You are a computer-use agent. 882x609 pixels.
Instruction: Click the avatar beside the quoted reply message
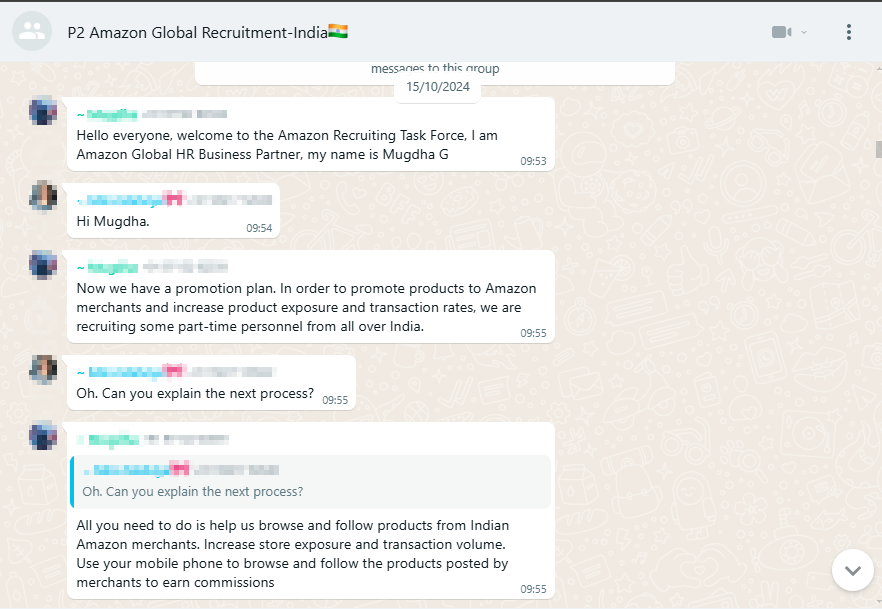click(x=43, y=436)
